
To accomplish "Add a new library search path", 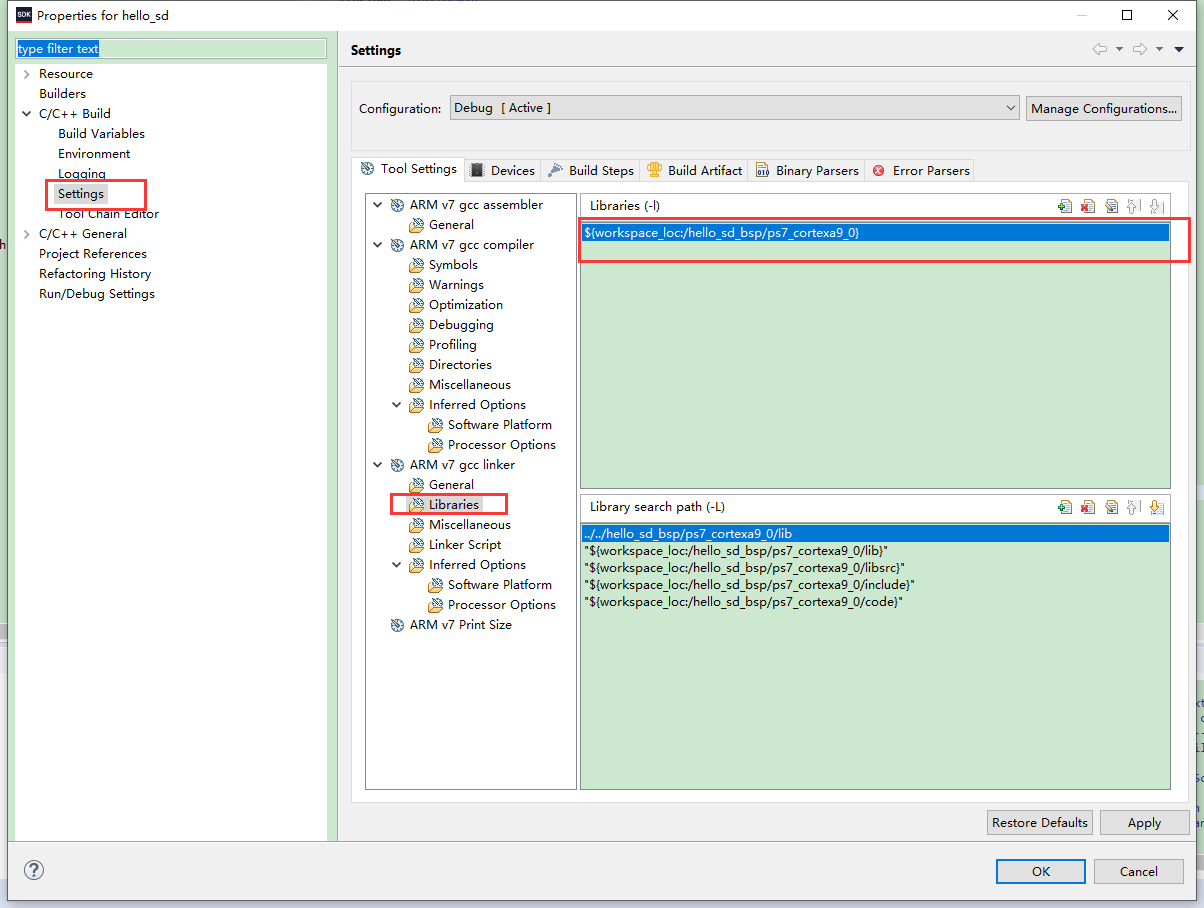I will 1064,507.
